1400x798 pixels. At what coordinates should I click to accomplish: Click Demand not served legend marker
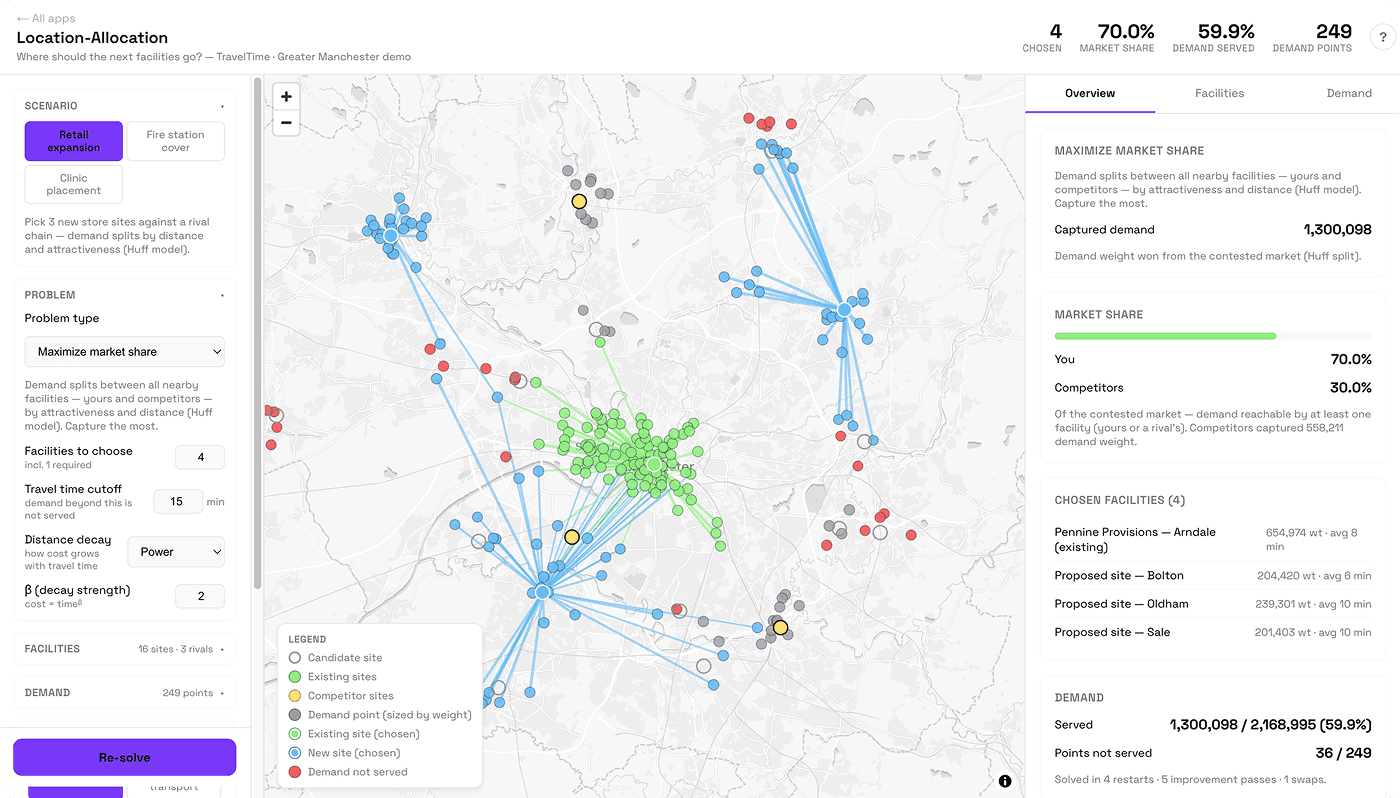(x=294, y=772)
